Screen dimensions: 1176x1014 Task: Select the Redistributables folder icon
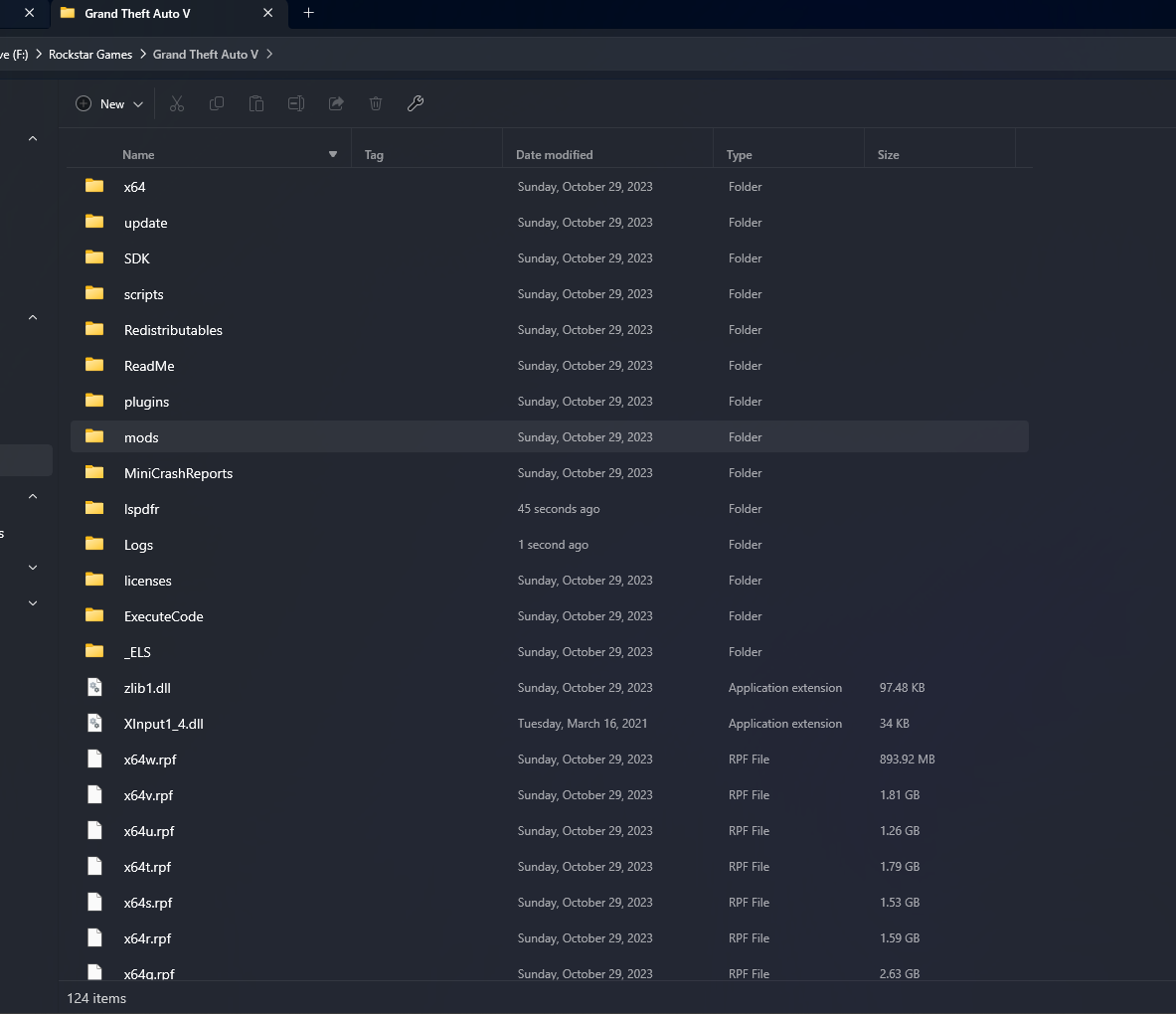pos(94,329)
